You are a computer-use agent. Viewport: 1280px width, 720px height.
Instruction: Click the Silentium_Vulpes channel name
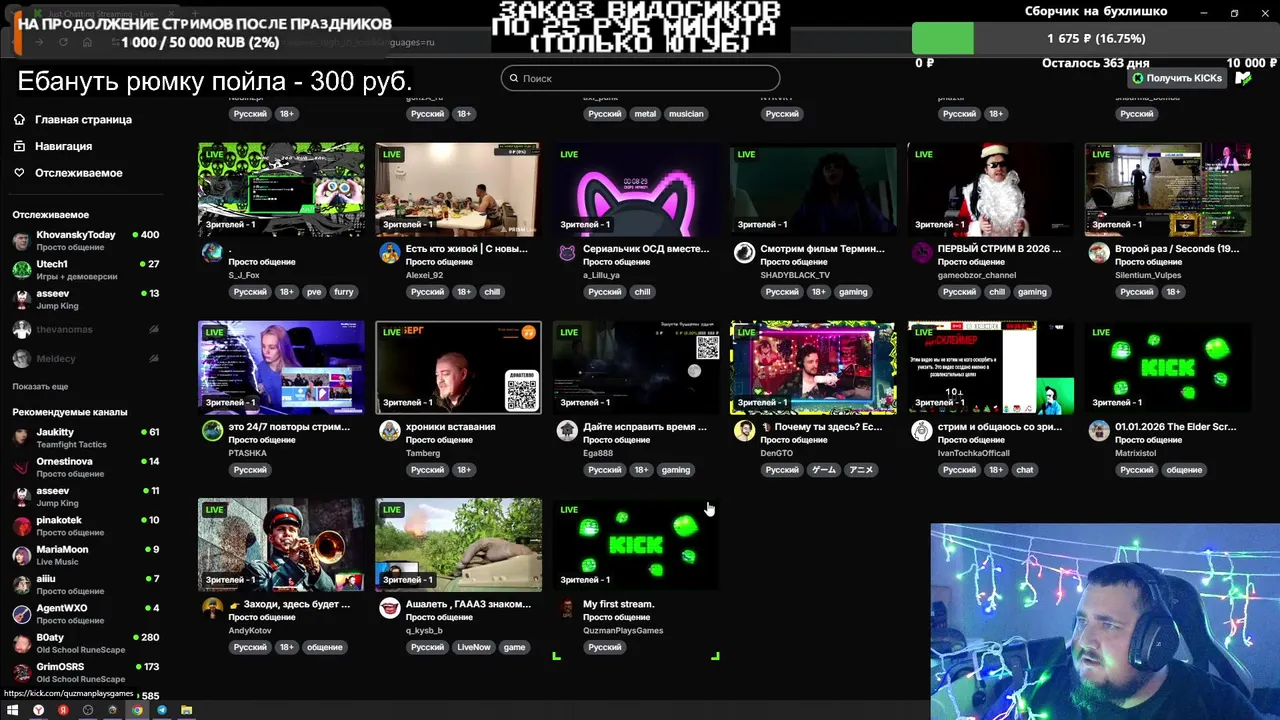click(x=1149, y=275)
